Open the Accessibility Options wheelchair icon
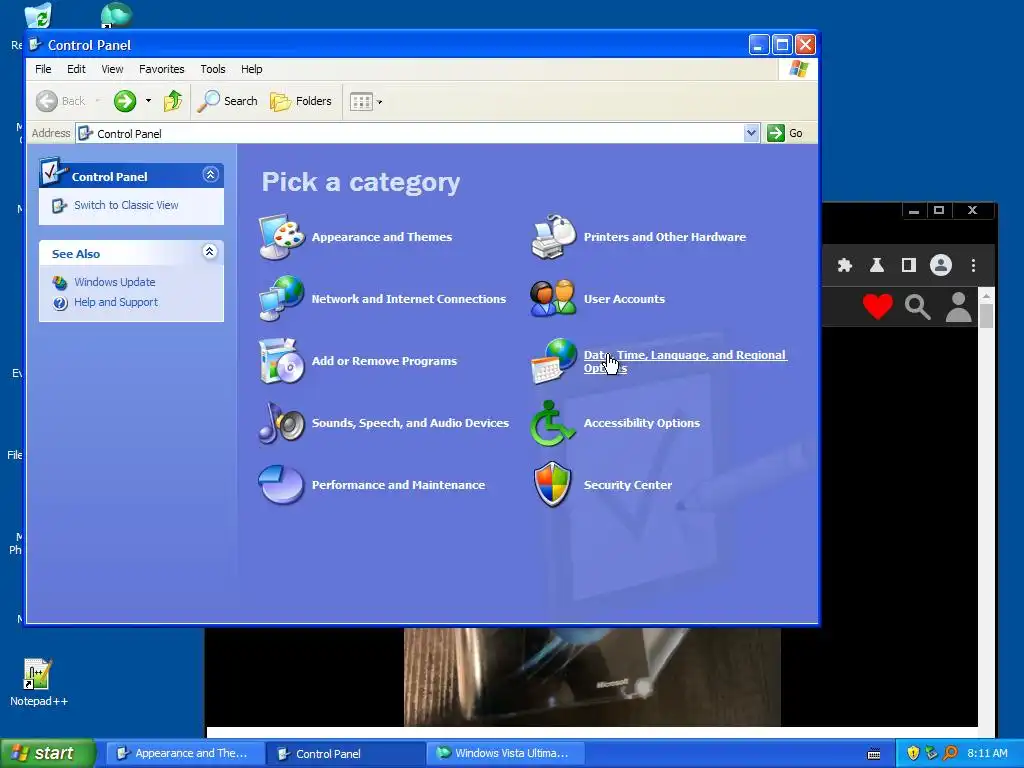This screenshot has width=1024, height=768. click(x=552, y=423)
